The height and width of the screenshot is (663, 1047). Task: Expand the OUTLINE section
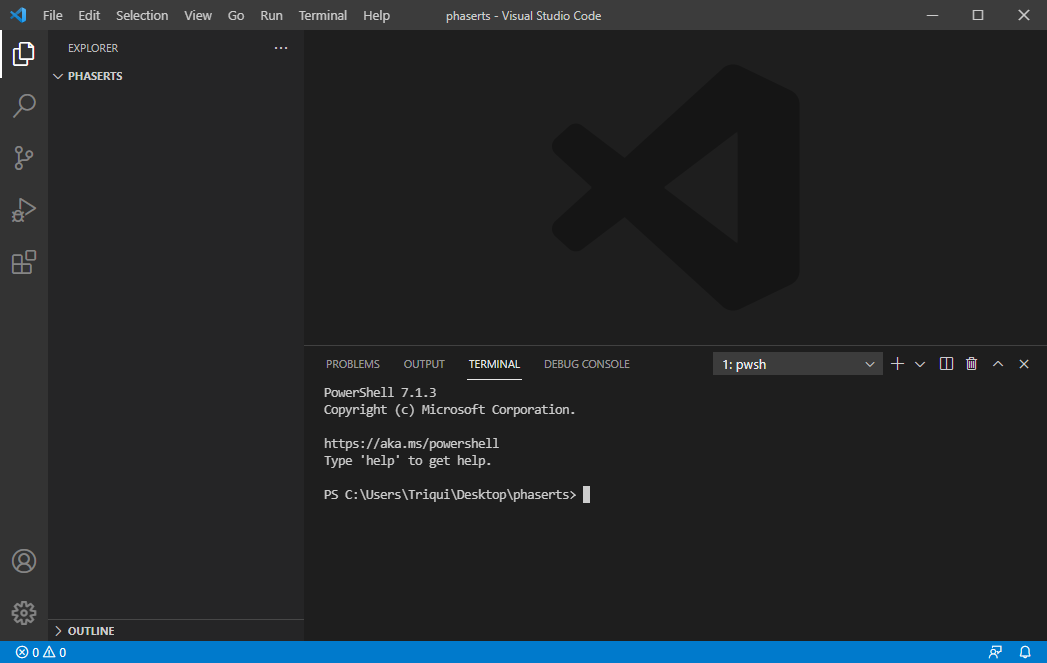pos(90,630)
